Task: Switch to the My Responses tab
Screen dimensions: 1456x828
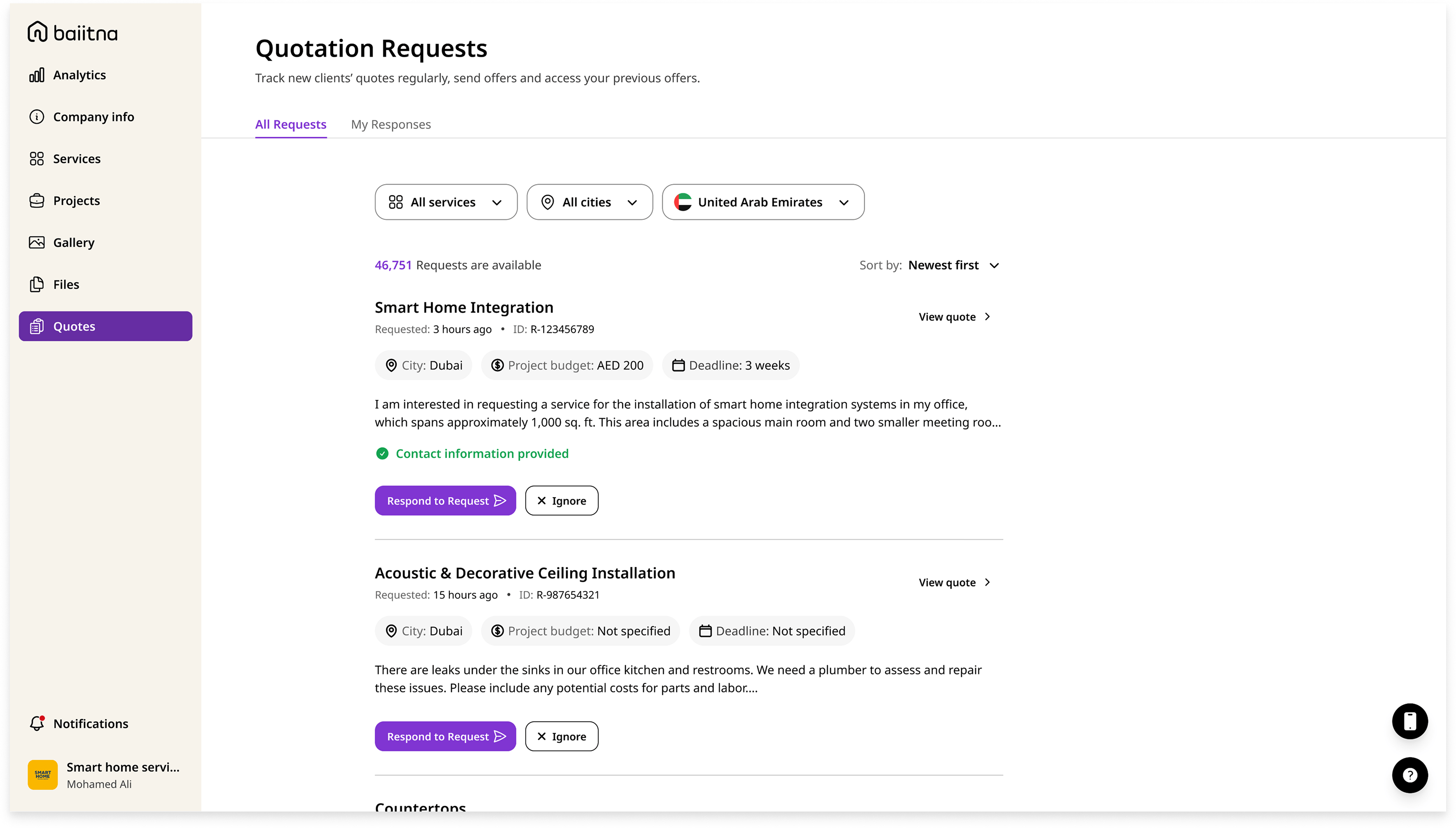Action: tap(391, 124)
